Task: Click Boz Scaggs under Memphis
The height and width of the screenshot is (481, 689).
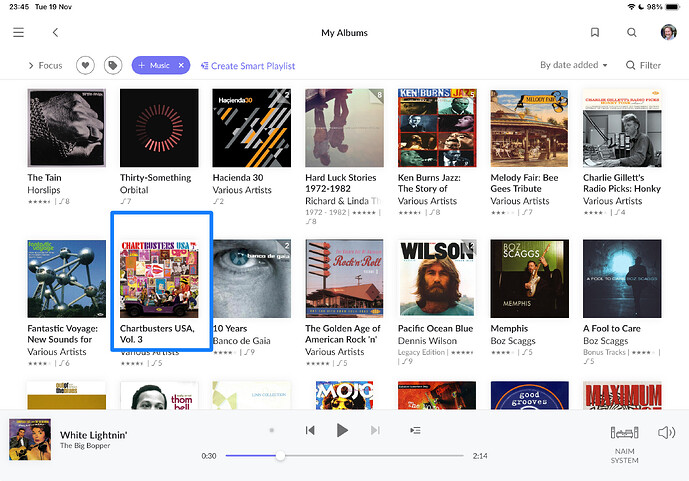Action: [x=513, y=340]
